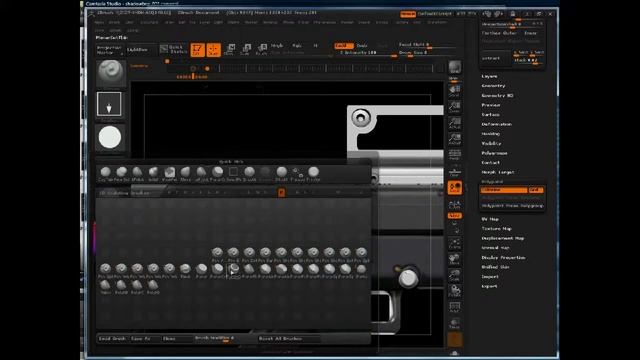Click the orange Menus button
The image size is (640, 360).
(x=408, y=14)
